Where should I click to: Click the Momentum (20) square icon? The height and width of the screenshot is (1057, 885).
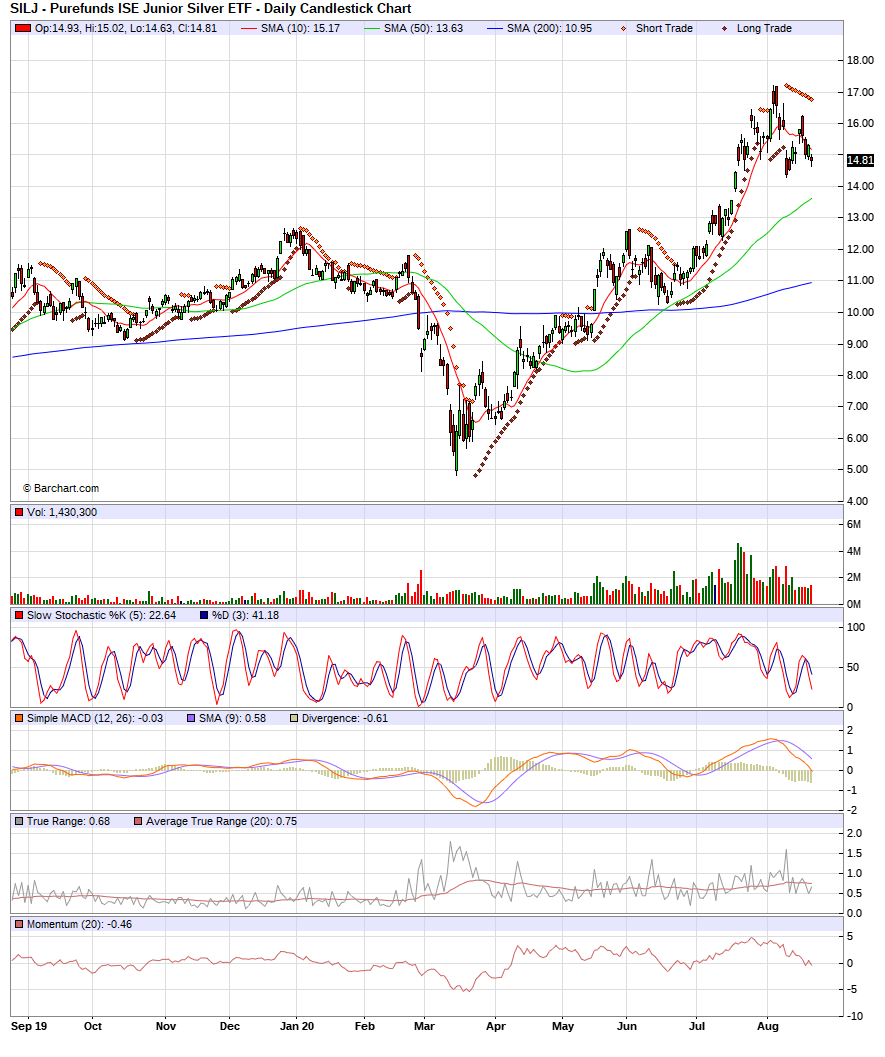[x=20, y=925]
